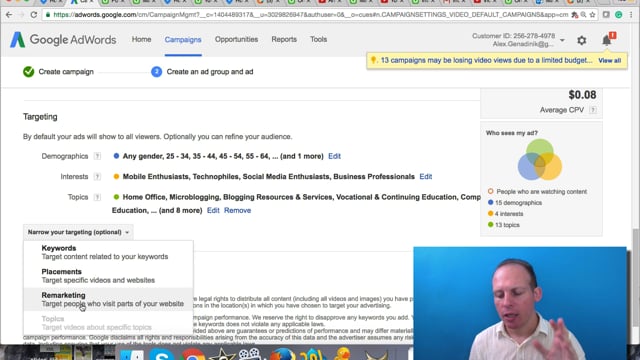This screenshot has height=360, width=640.
Task: Open help icon beside Interests
Action: tap(97, 177)
